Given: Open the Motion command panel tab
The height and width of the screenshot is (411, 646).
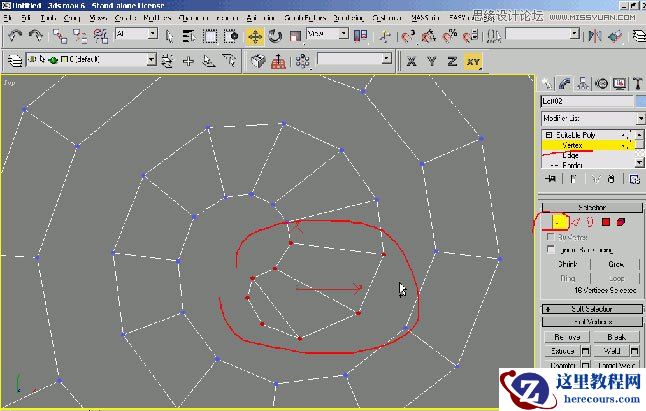Looking at the screenshot, I should pyautogui.click(x=601, y=84).
